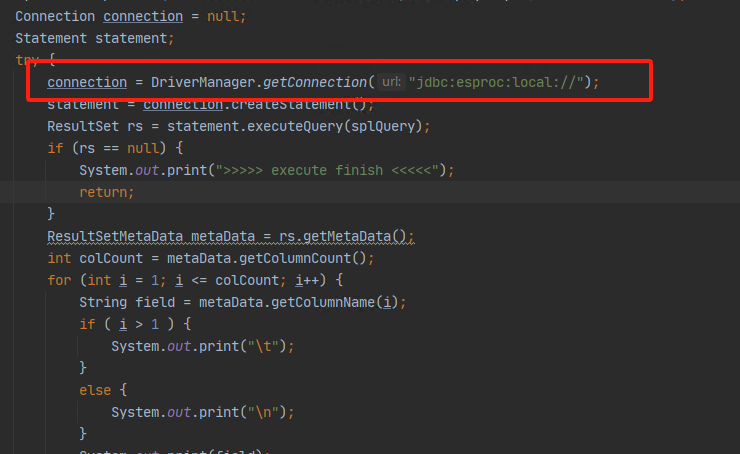
Task: Click 'ResultSetMetaData metaData' declaration
Action: click(151, 236)
